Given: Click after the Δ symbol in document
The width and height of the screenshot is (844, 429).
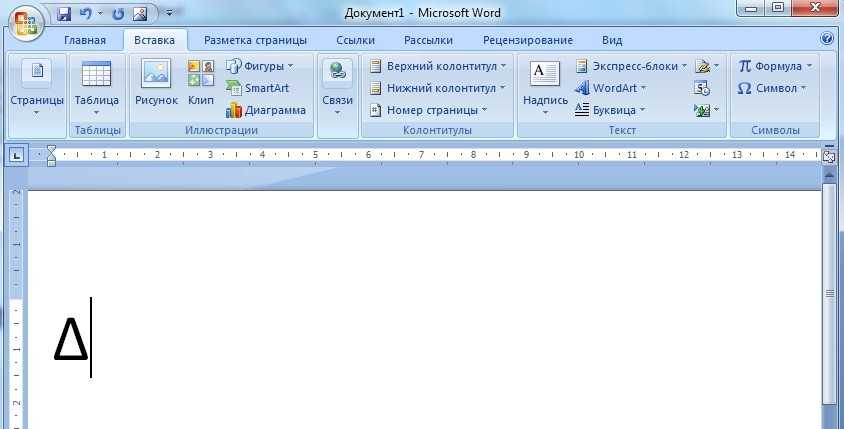Looking at the screenshot, I should (91, 337).
